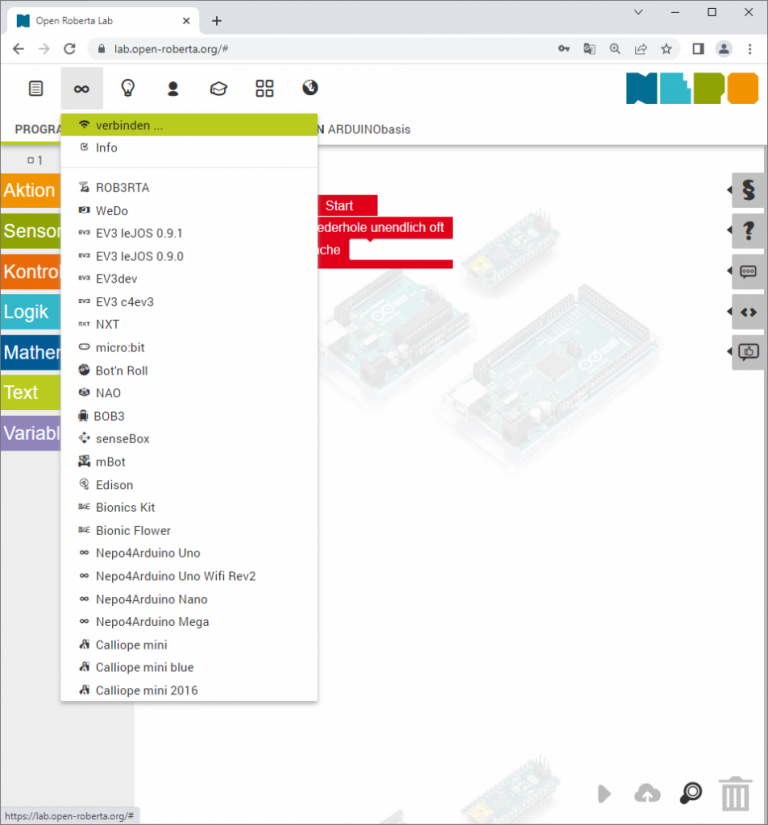This screenshot has height=825, width=768.
Task: Open the tab search dropdown arrow
Action: point(638,12)
